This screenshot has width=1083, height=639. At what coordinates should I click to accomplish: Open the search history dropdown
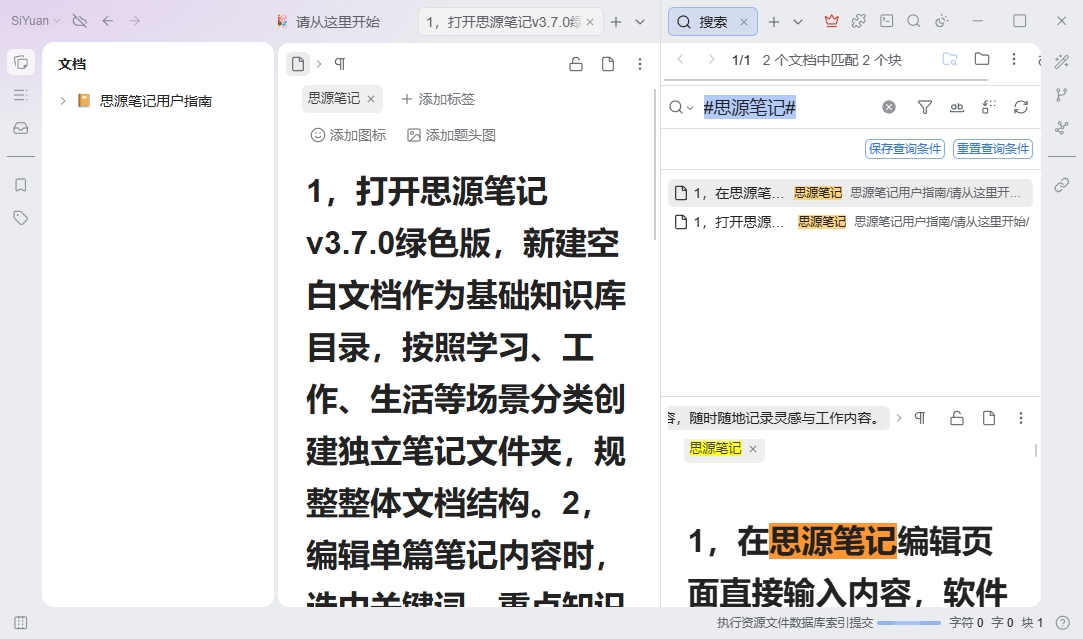click(681, 107)
